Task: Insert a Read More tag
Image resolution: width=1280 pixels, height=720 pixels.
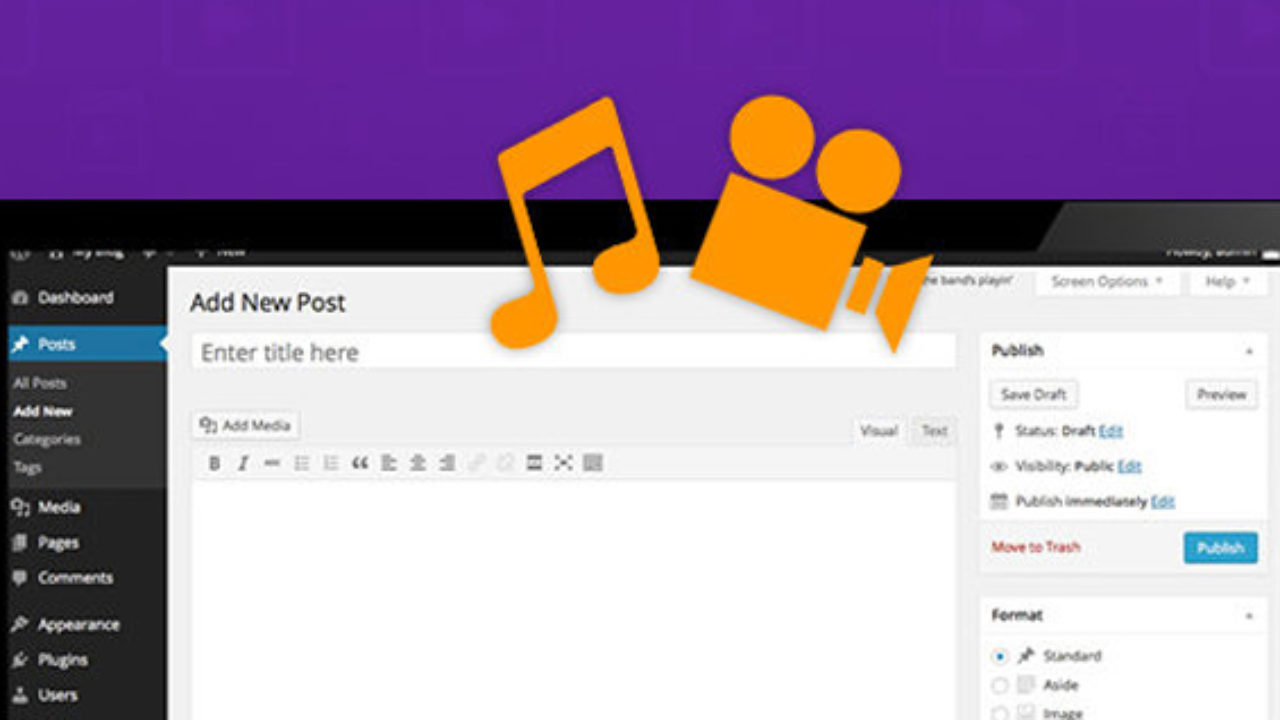Action: pyautogui.click(x=534, y=463)
